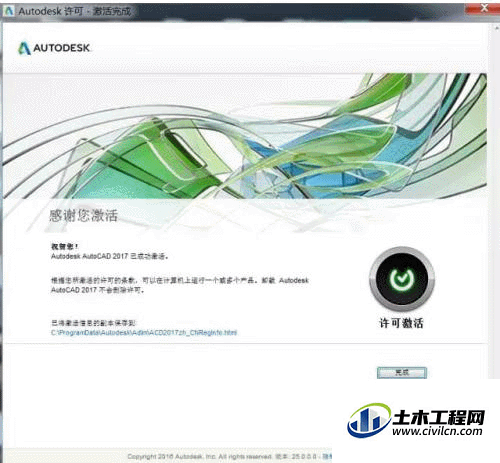Click the 祝贺您! congratulations text
This screenshot has width=500, height=463.
[x=64, y=246]
